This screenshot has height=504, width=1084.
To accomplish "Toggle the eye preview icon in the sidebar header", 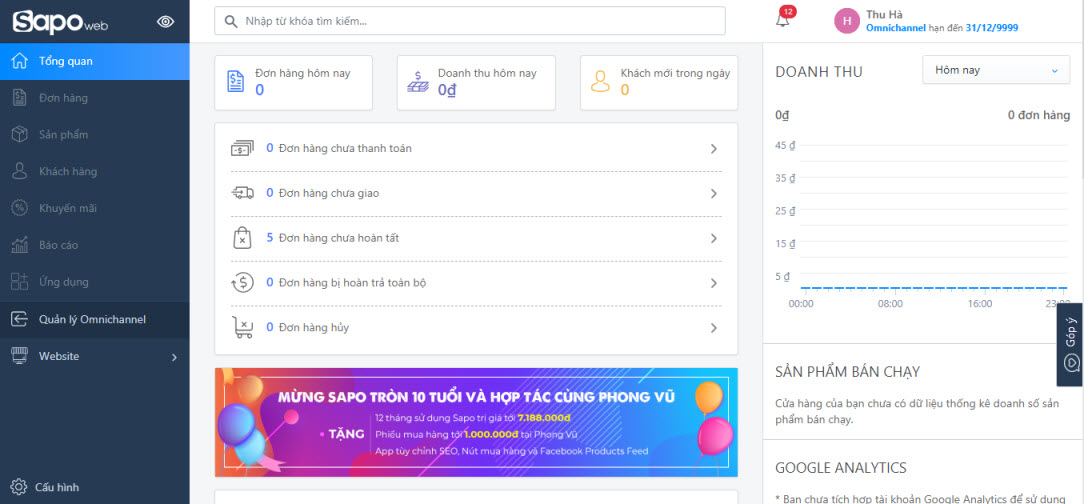I will pyautogui.click(x=165, y=21).
